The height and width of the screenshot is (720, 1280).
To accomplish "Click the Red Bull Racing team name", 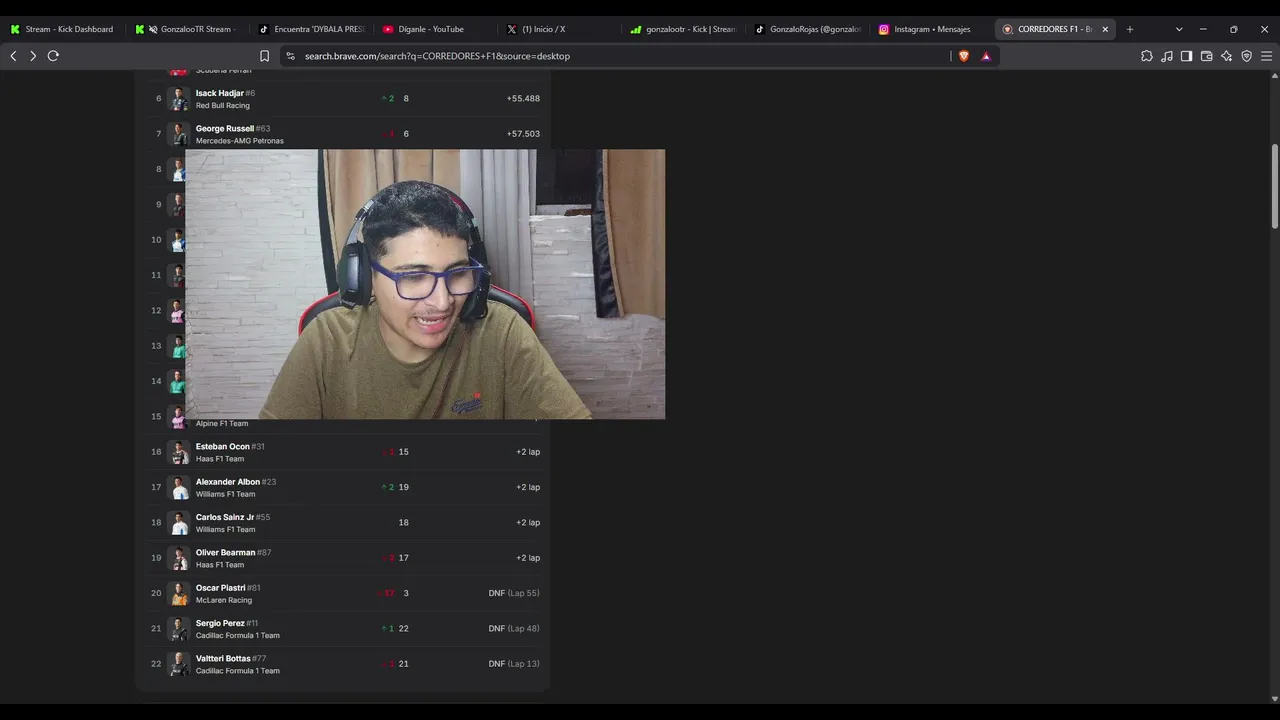I will [x=223, y=105].
